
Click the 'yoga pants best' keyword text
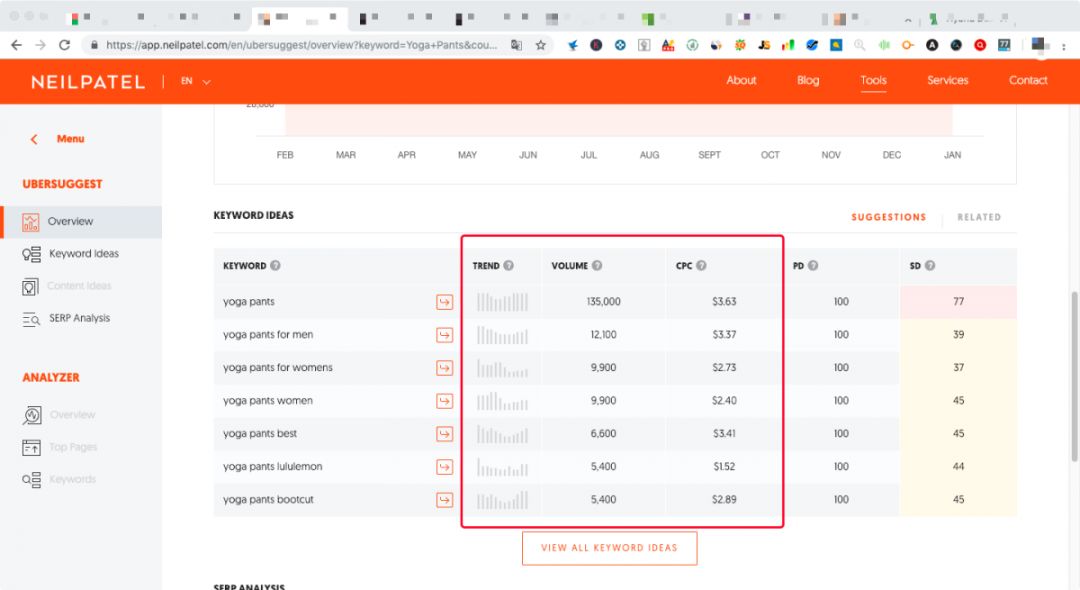coord(260,434)
